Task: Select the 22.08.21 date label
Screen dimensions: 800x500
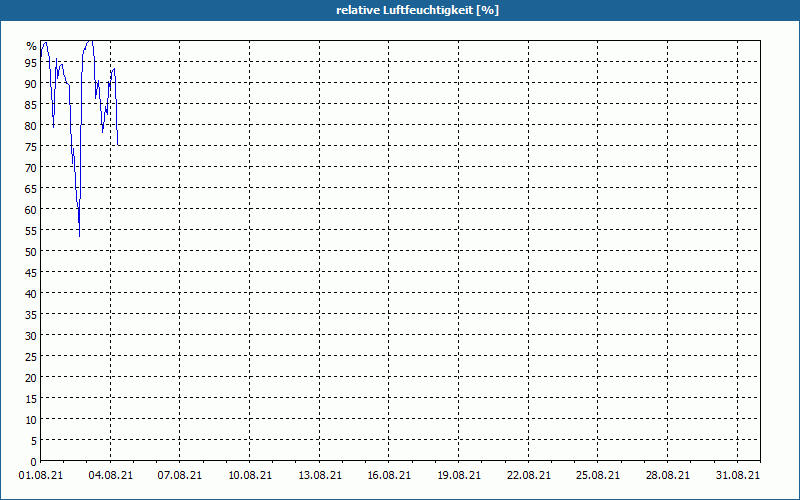Action: [529, 475]
